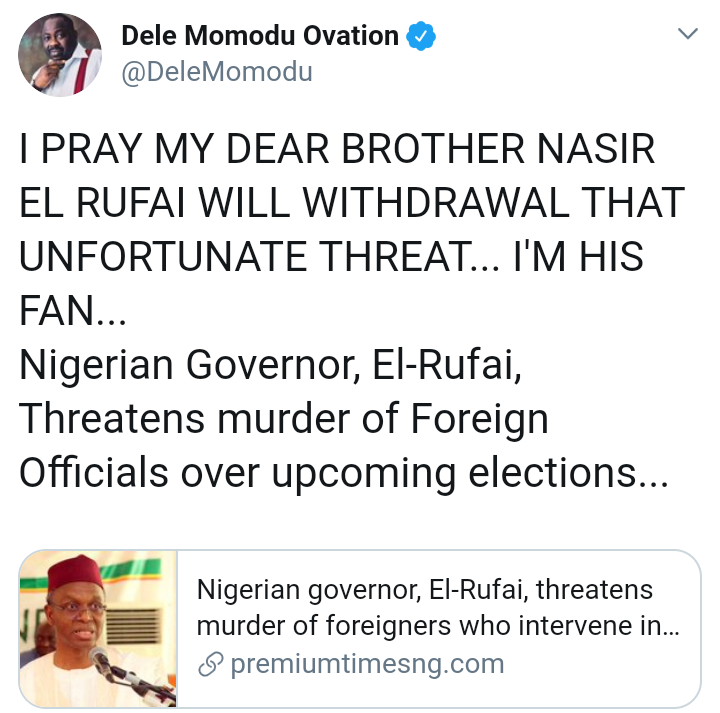Click the display name Dele Momodu Ovation
This screenshot has height=713, width=720.
point(260,36)
